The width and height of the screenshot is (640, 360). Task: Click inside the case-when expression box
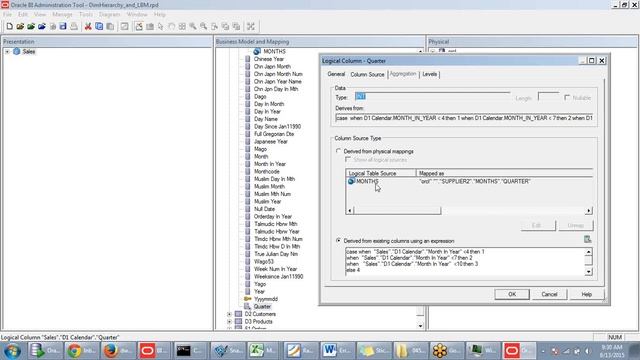[465, 261]
